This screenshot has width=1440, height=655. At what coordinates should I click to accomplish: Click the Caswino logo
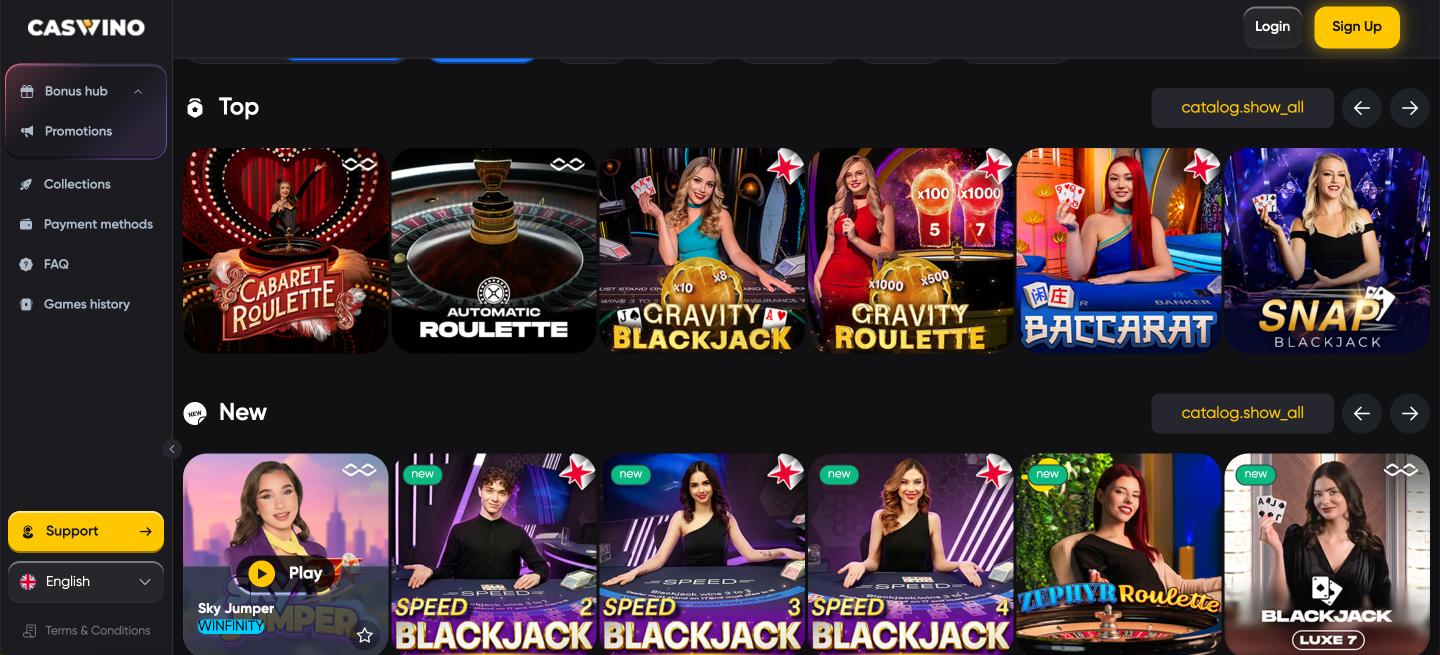[86, 28]
